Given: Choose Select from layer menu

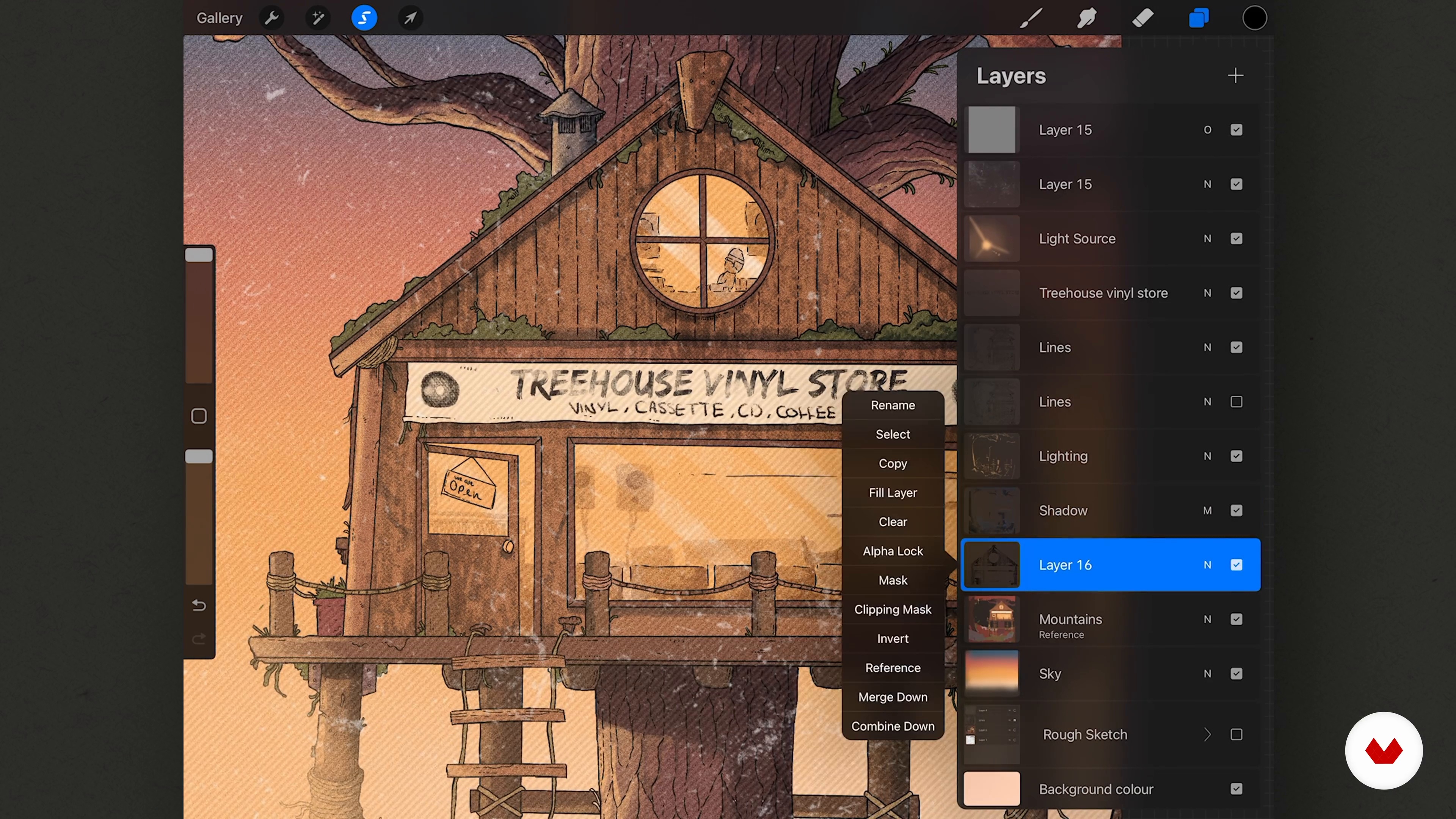Looking at the screenshot, I should 893,434.
